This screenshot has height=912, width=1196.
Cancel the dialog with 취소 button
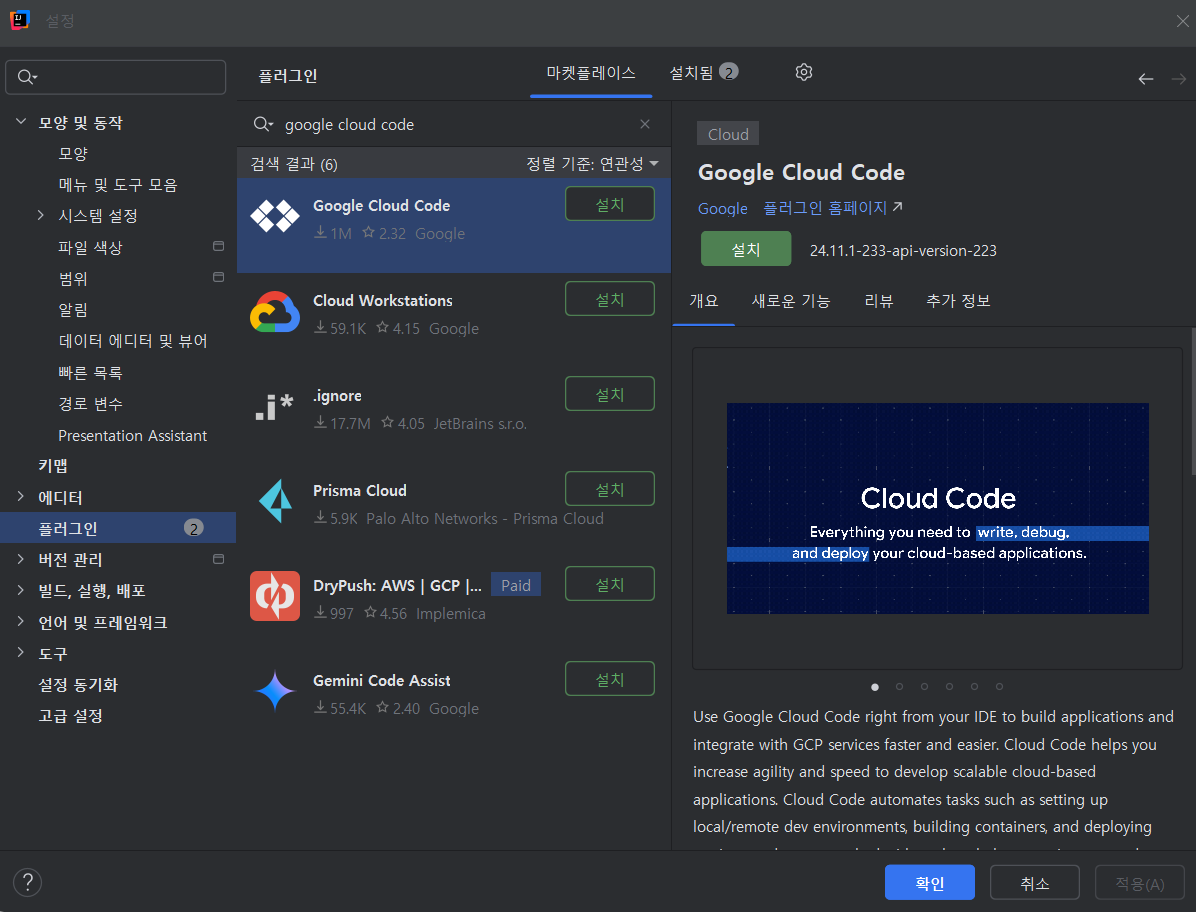[1034, 882]
